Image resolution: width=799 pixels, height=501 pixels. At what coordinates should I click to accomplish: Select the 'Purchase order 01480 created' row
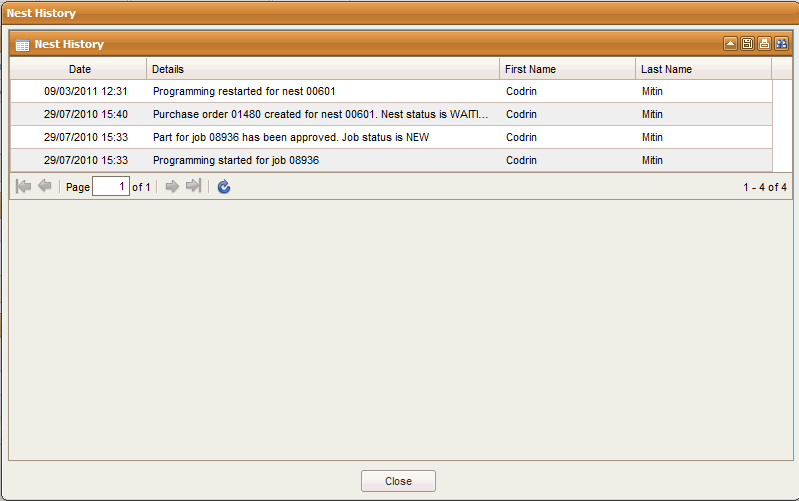tap(320, 114)
